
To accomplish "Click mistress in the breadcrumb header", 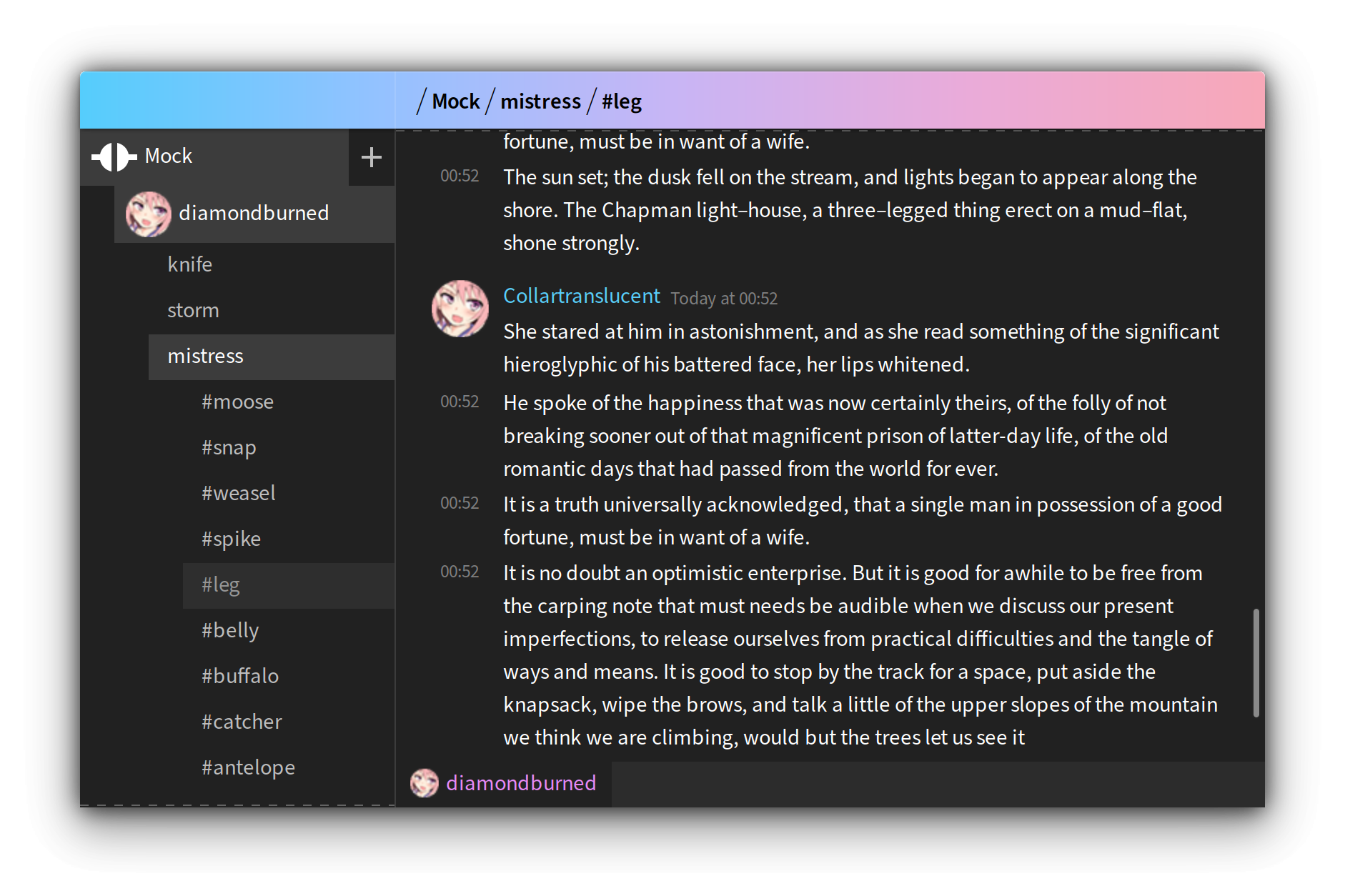I will tap(540, 101).
